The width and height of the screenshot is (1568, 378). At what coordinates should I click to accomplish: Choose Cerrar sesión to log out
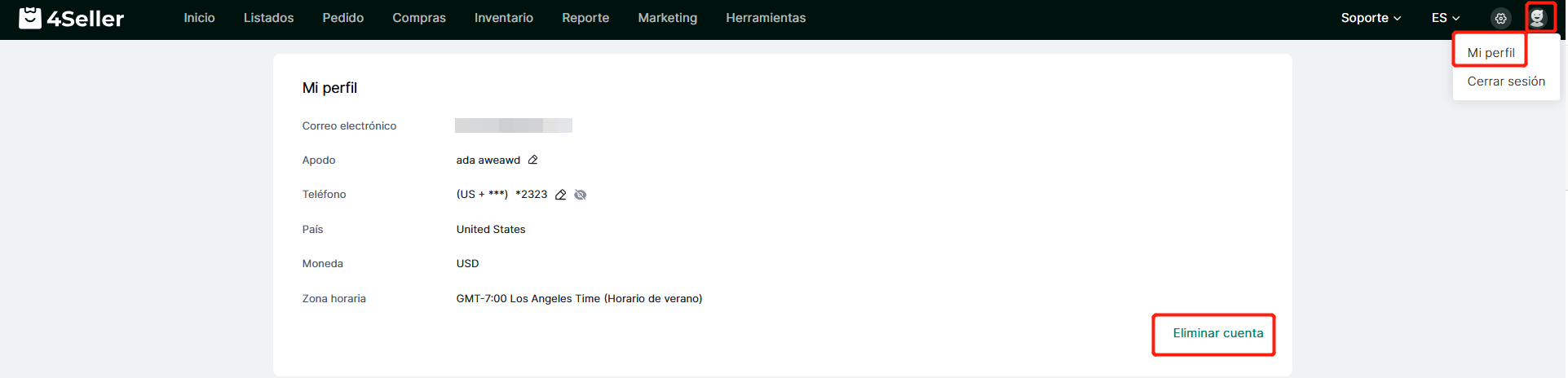click(x=1506, y=81)
